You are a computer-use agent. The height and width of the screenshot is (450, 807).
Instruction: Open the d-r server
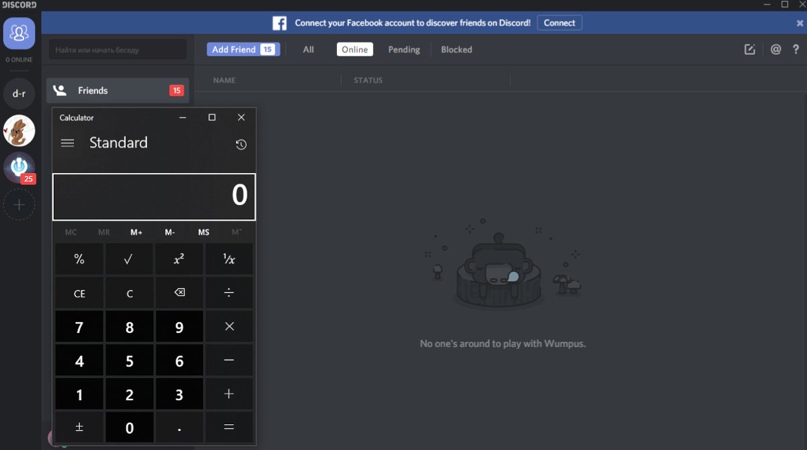click(x=19, y=94)
